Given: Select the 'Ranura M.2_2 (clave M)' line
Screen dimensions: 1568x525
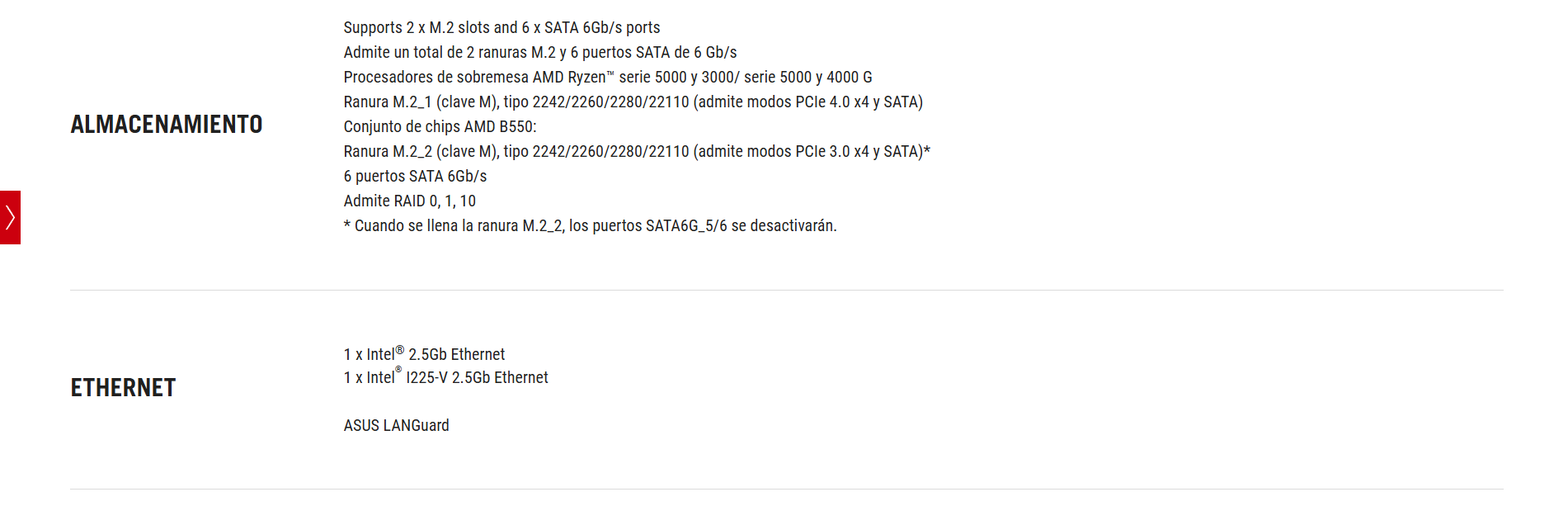Looking at the screenshot, I should click(x=637, y=152).
